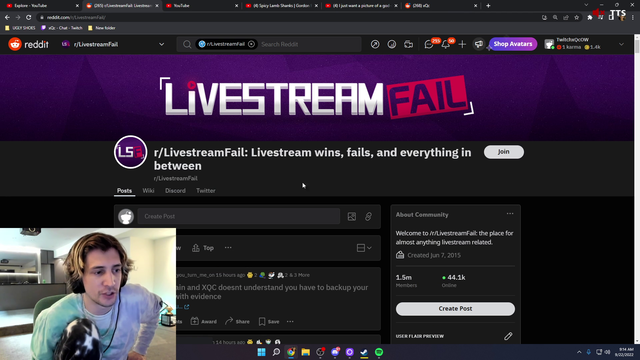Open the Reddit home logo
The image size is (640, 360).
(x=29, y=44)
